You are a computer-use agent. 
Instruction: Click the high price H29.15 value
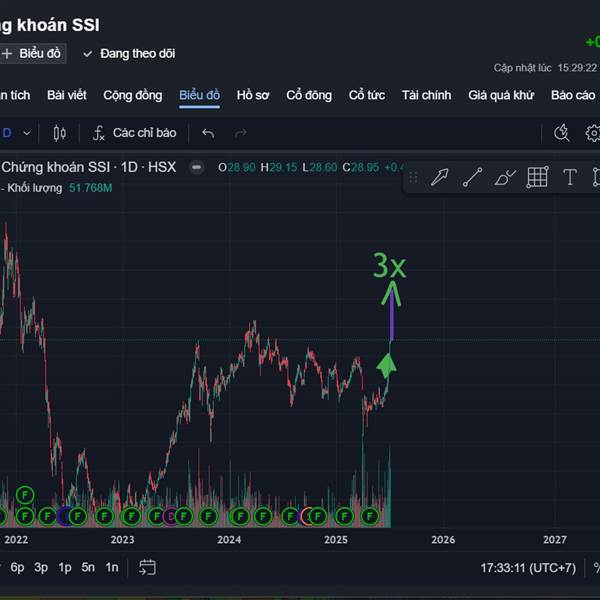[279, 168]
